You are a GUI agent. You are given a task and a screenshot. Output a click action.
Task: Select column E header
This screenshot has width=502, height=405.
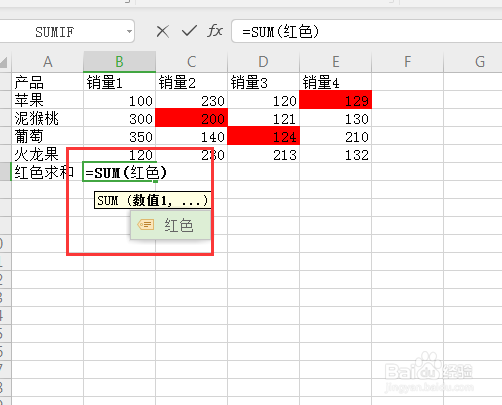[x=335, y=62]
